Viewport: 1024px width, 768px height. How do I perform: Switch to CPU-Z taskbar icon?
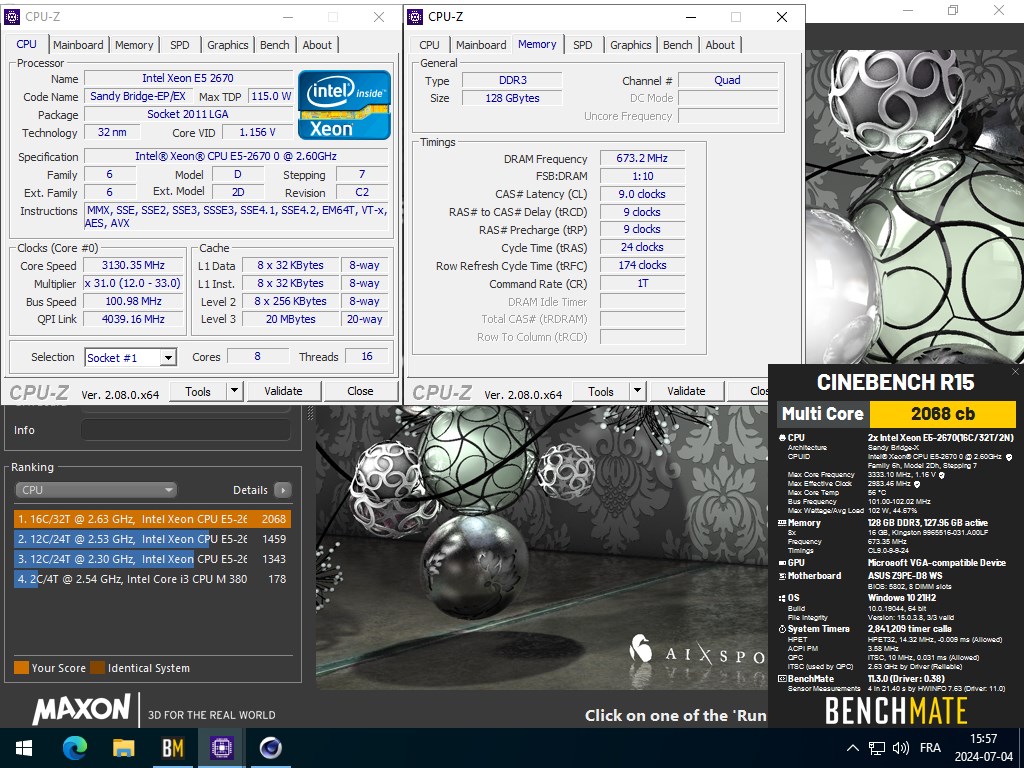pos(221,748)
